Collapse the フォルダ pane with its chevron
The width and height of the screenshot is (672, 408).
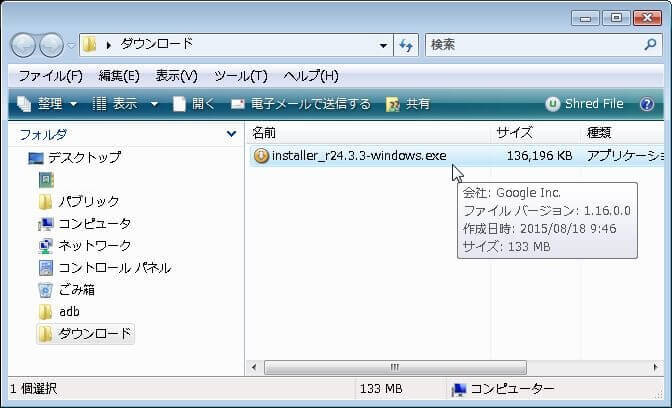coord(231,133)
